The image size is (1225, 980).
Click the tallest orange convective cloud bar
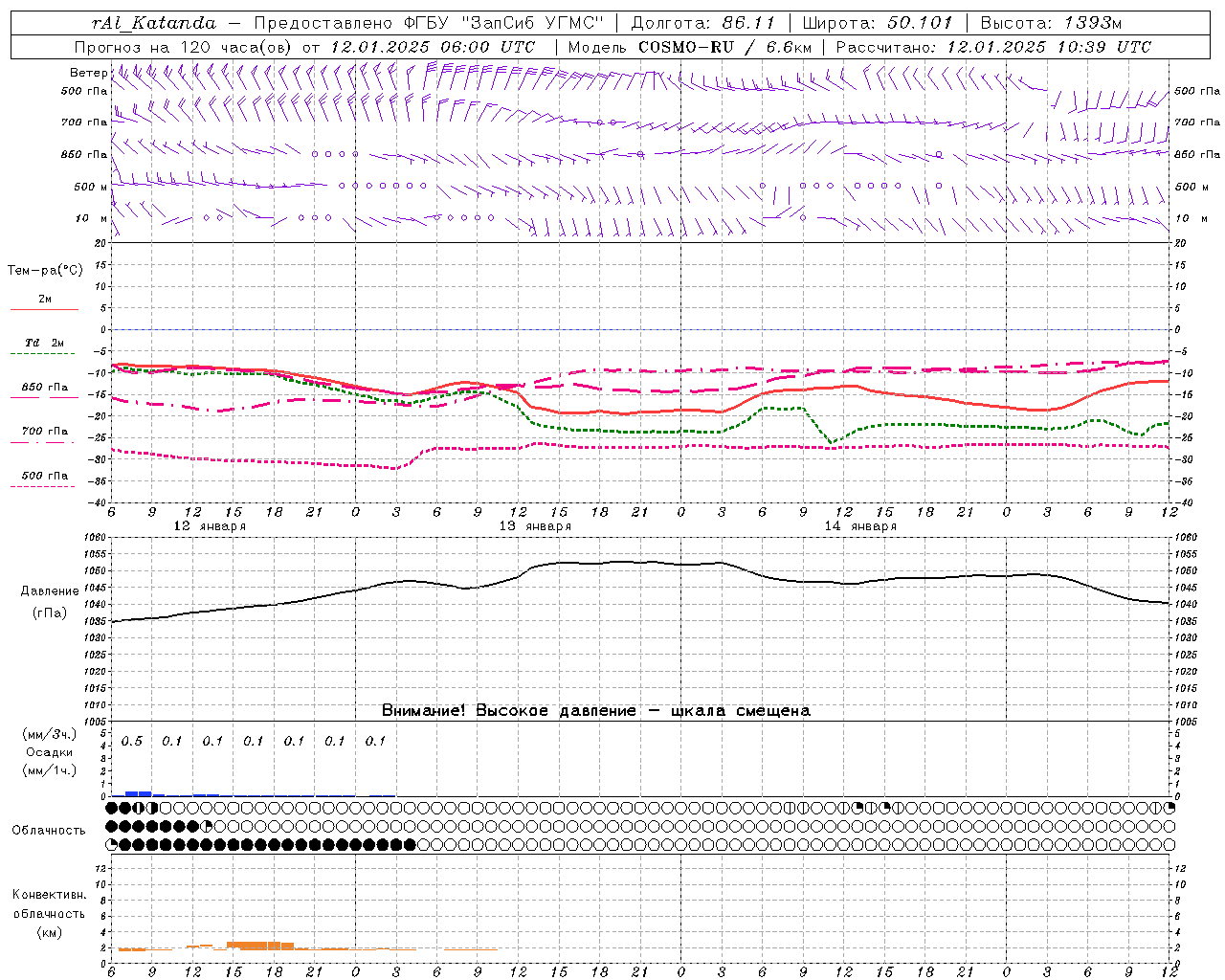click(x=260, y=946)
